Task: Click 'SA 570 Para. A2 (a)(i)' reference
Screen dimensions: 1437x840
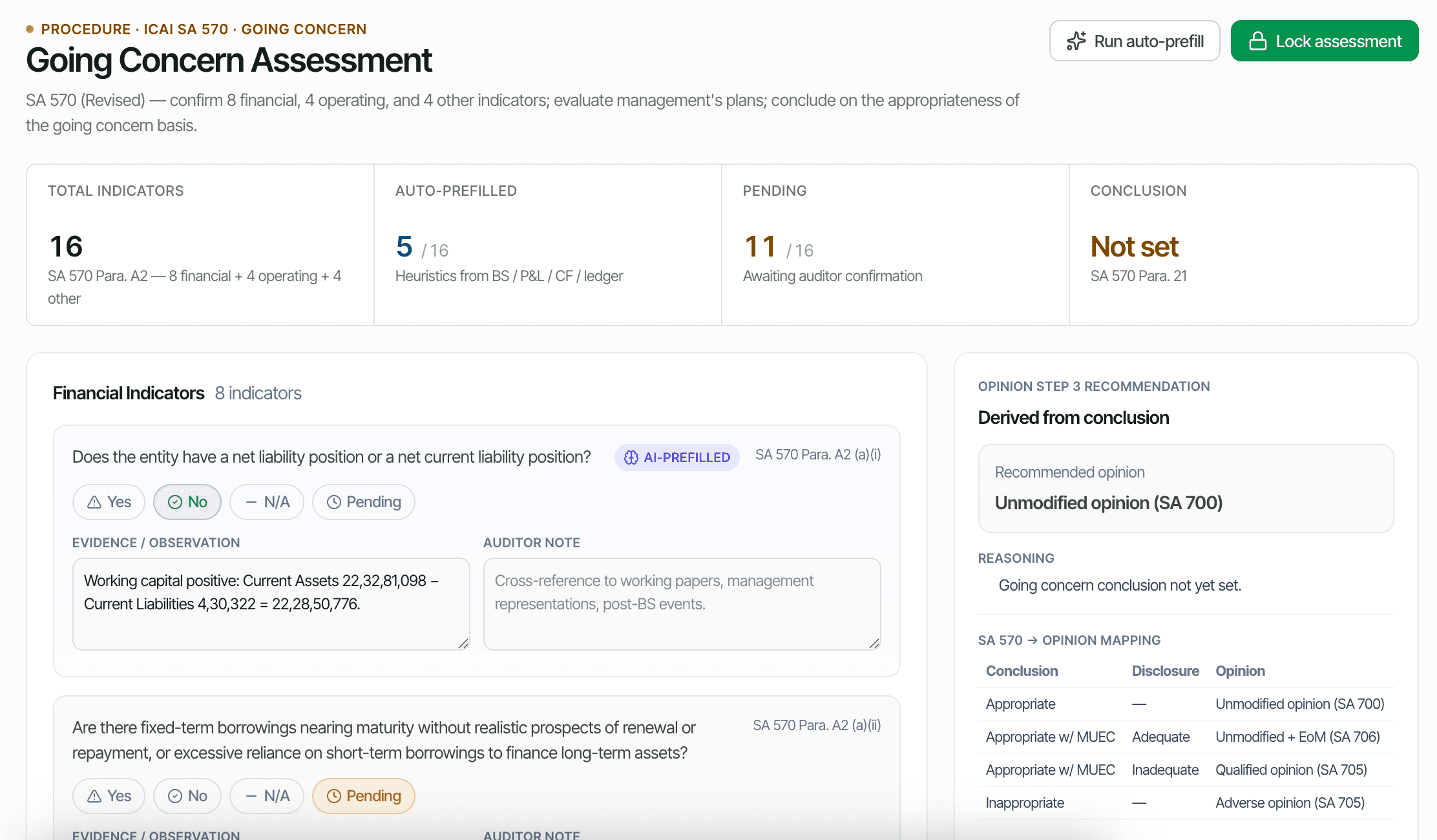Action: pyautogui.click(x=818, y=455)
